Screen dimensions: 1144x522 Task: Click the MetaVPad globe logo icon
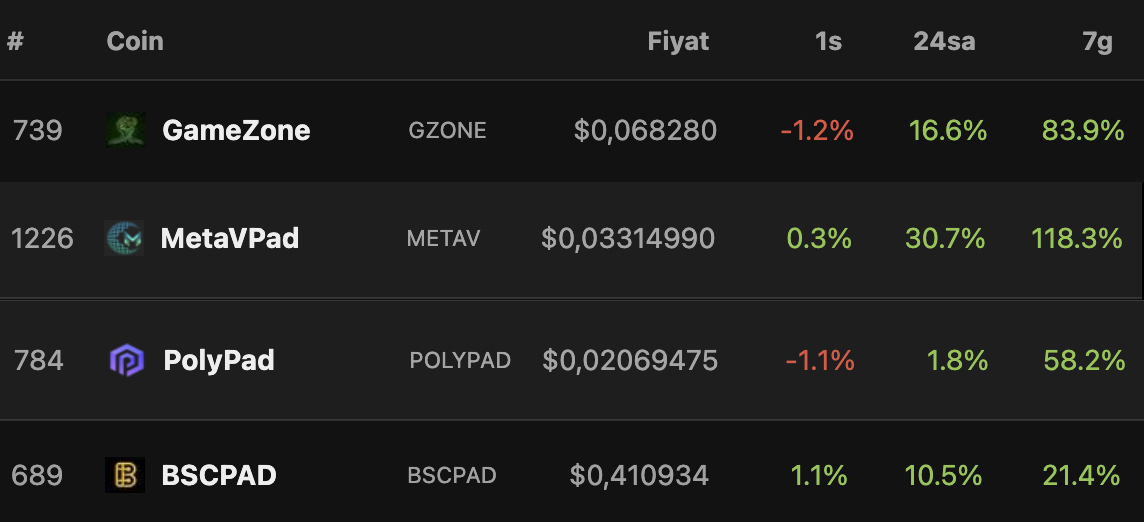pos(124,238)
